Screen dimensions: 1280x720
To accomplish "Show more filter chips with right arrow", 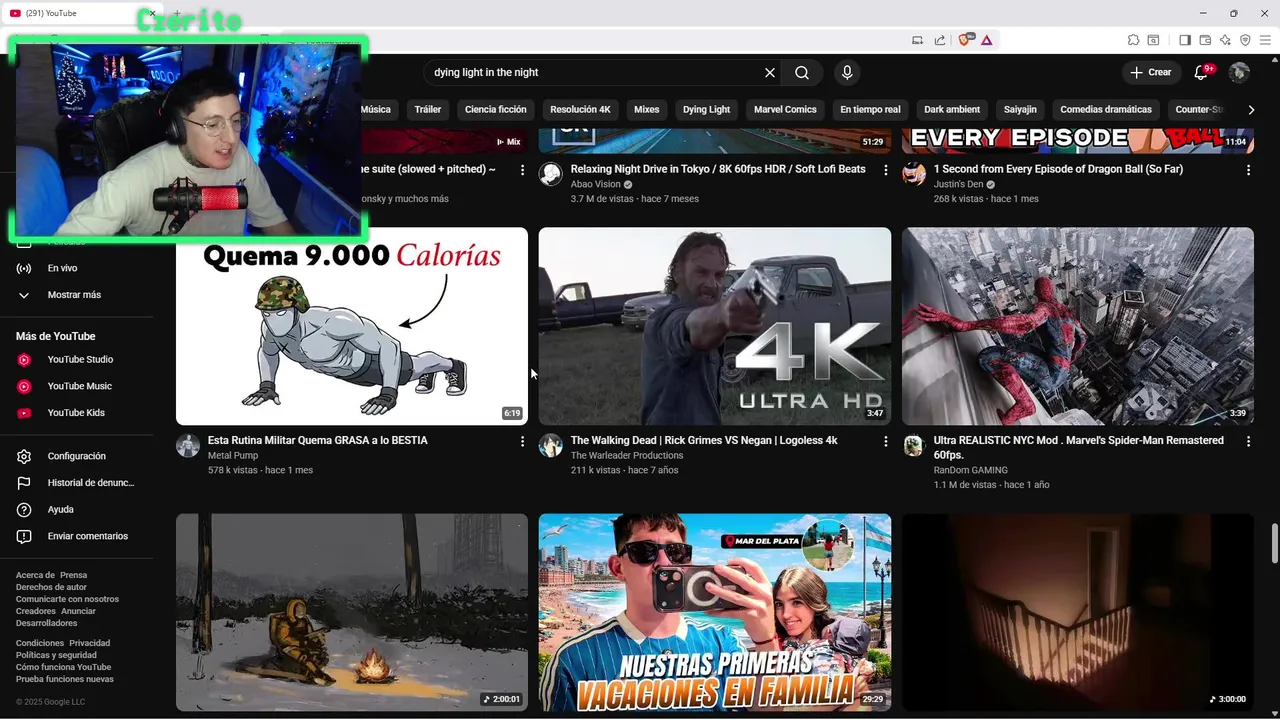I will 1251,110.
